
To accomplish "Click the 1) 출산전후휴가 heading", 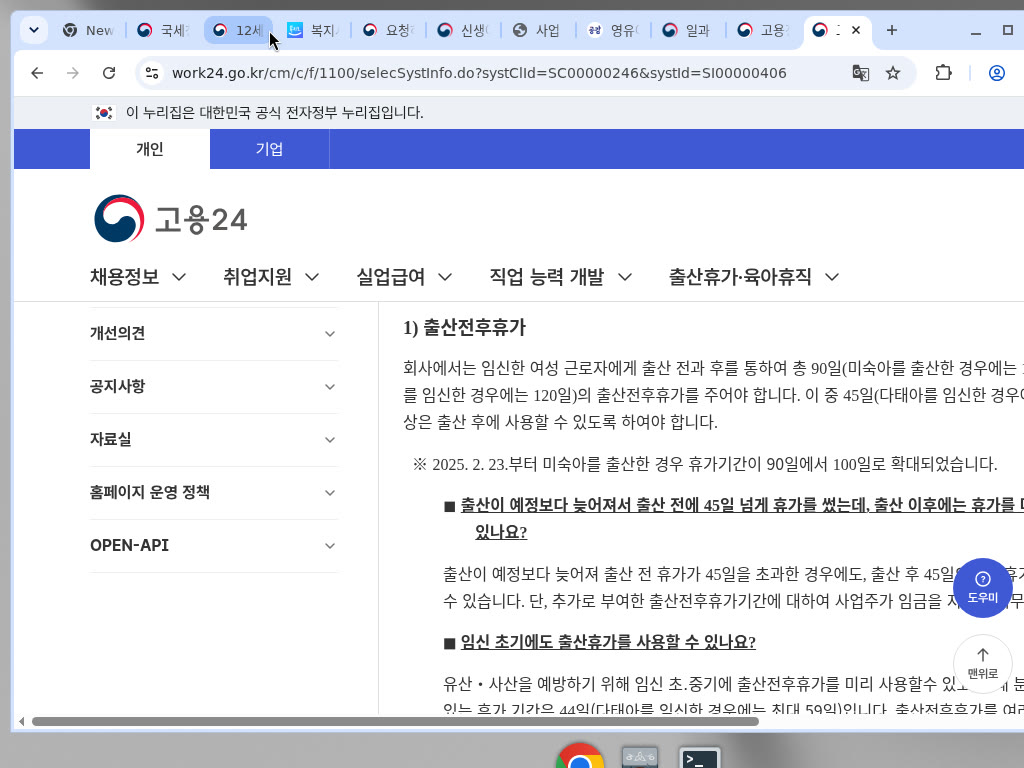I will pyautogui.click(x=464, y=328).
